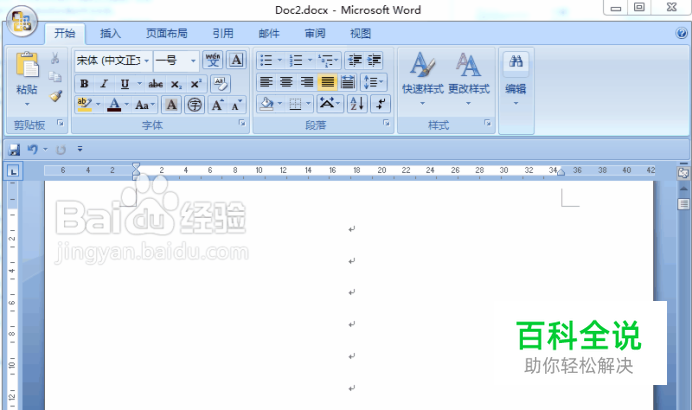692x410 pixels.
Task: Apply paragraph shading paint bucket color
Action: [267, 104]
